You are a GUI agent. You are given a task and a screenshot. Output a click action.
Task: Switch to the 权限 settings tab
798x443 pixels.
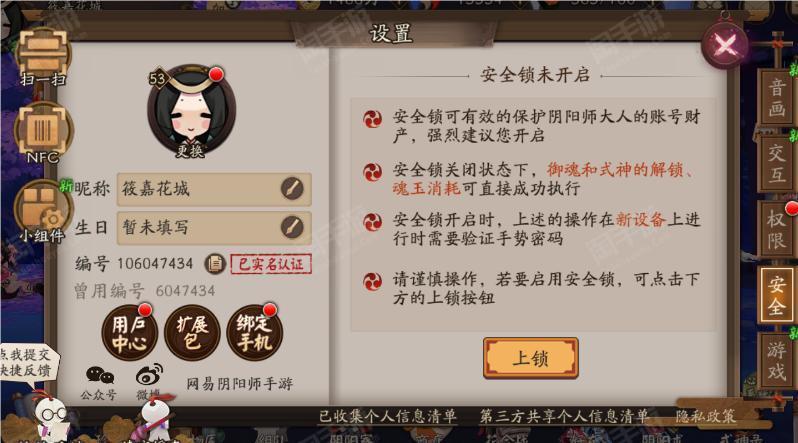tap(777, 229)
